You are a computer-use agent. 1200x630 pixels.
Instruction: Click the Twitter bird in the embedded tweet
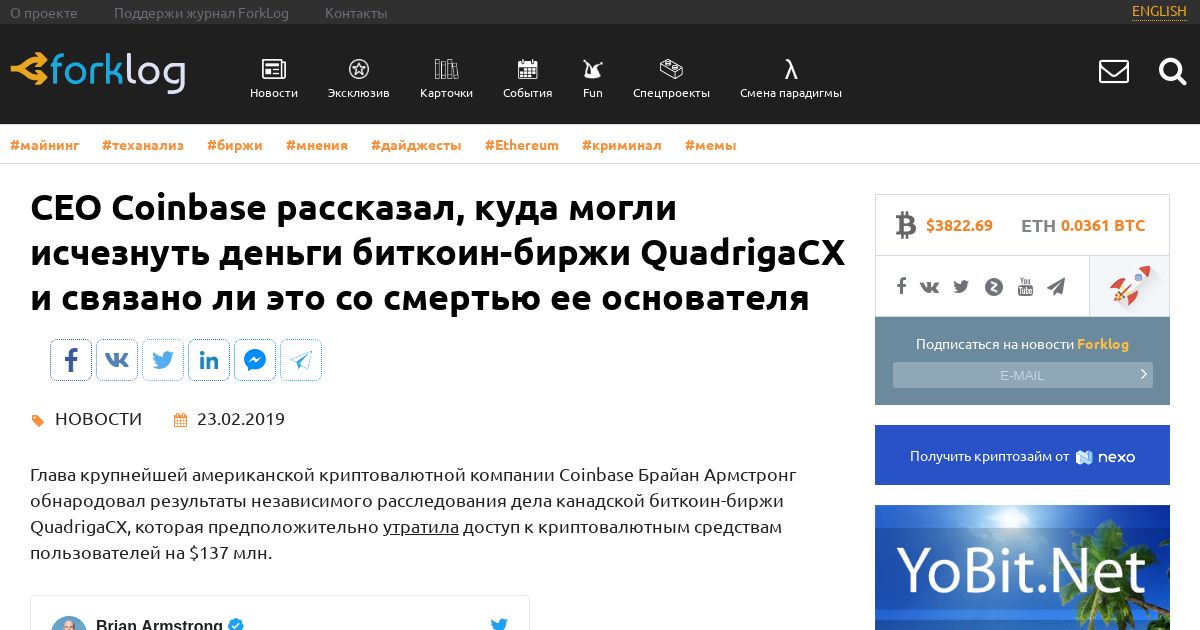[x=499, y=624]
